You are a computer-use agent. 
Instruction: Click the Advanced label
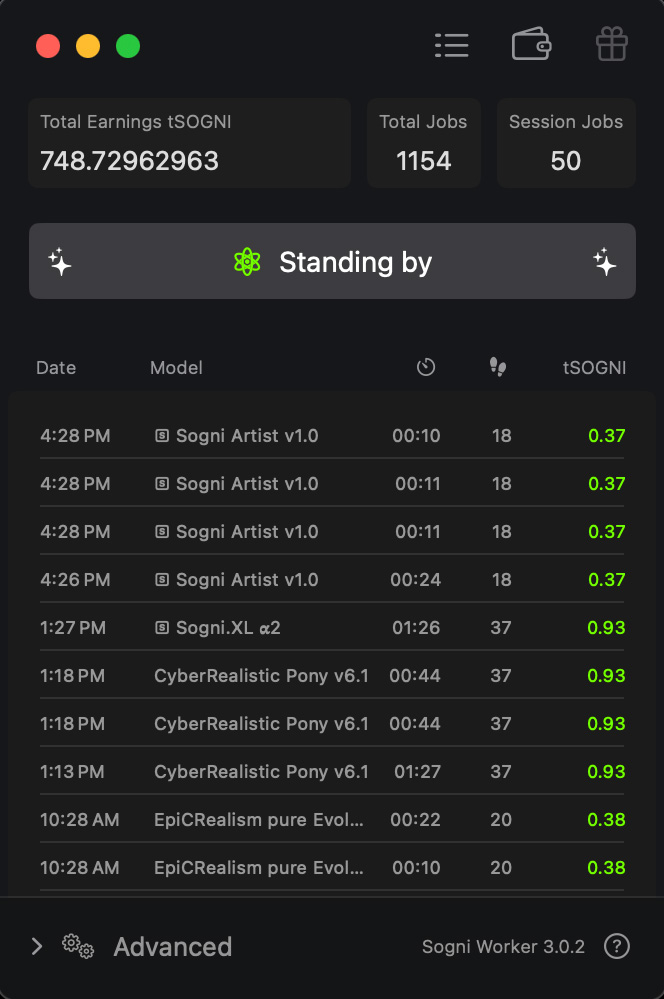[172, 946]
